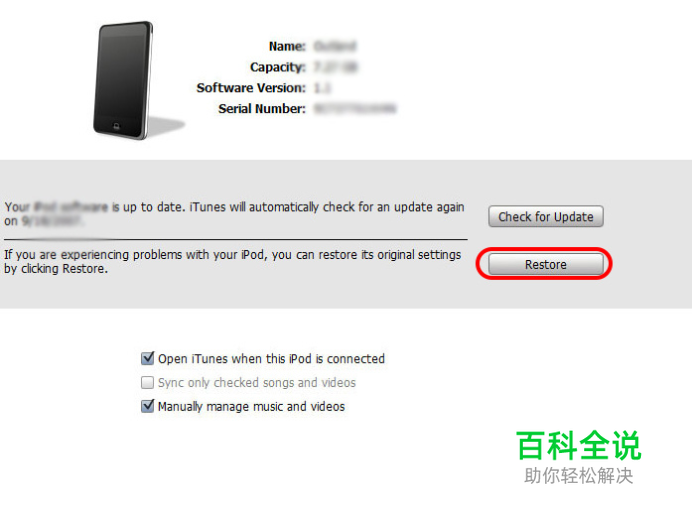
Task: Click the 助你轻松解决 gray subtitle text
Action: [x=579, y=475]
